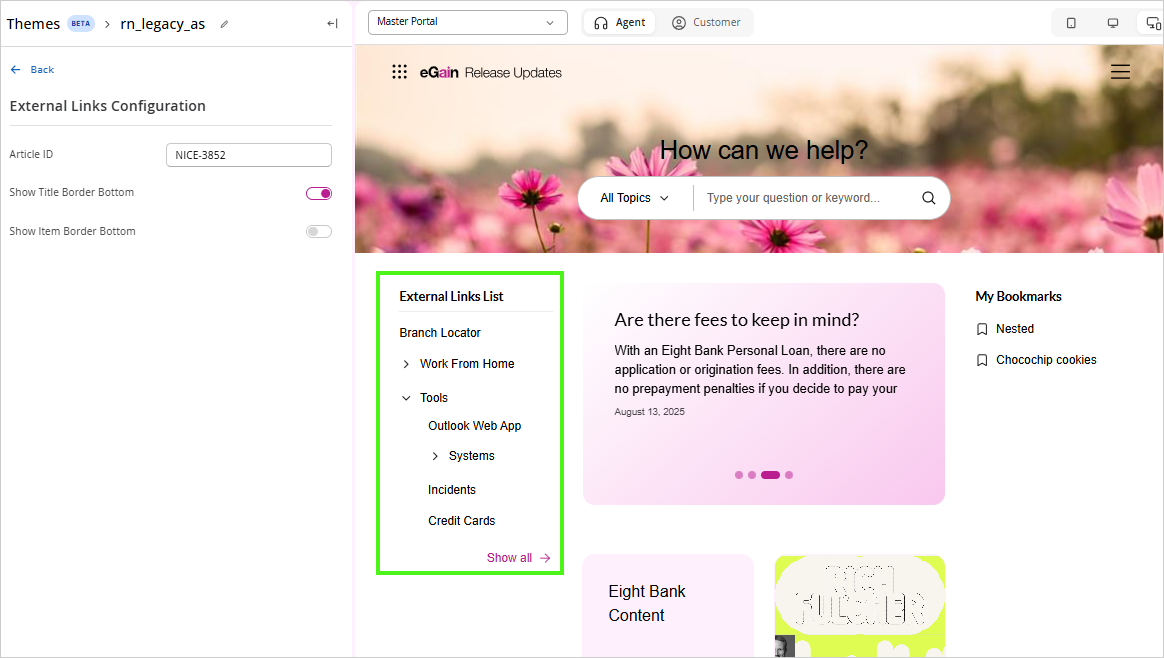
Task: Click the eGain logo
Action: 440,71
